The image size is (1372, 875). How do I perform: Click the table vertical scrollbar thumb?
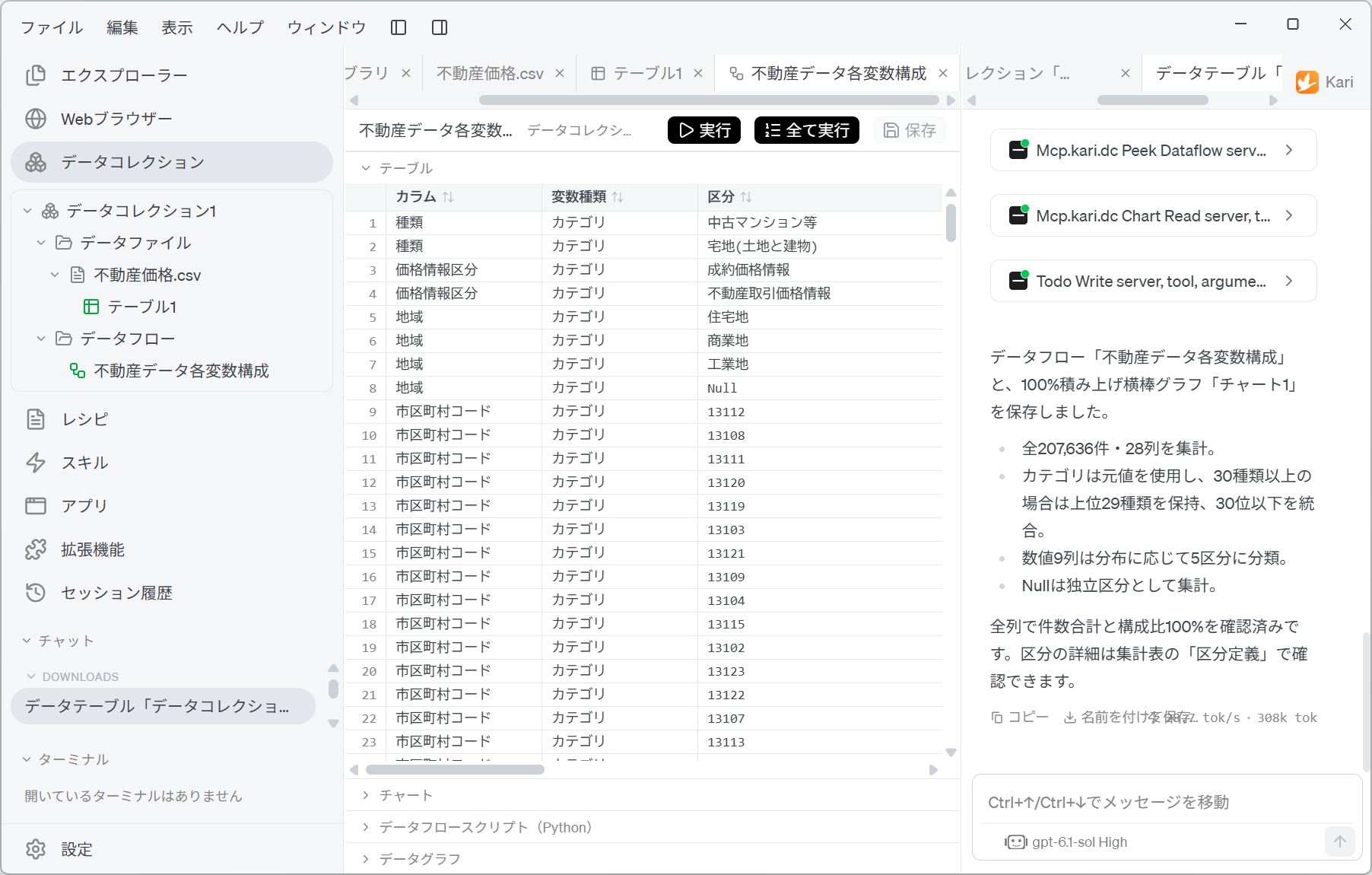click(x=951, y=222)
